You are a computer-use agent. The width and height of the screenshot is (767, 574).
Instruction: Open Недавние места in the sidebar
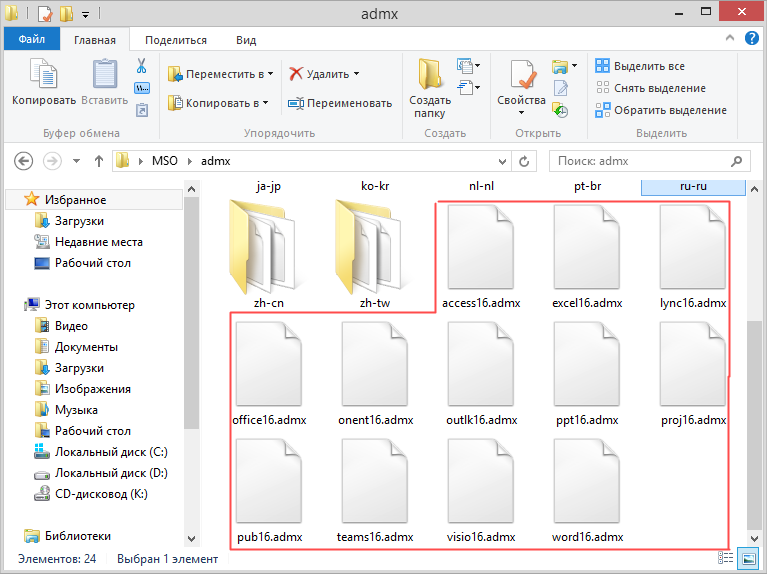(98, 242)
